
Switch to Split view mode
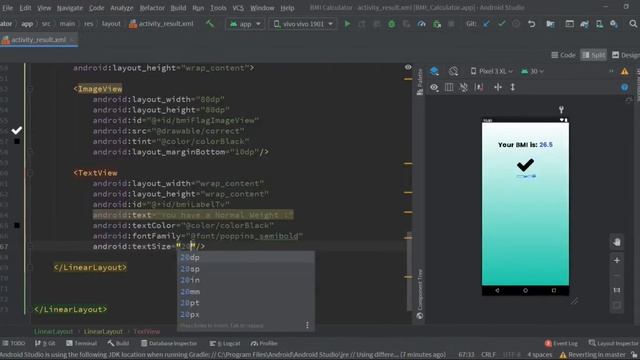[593, 55]
